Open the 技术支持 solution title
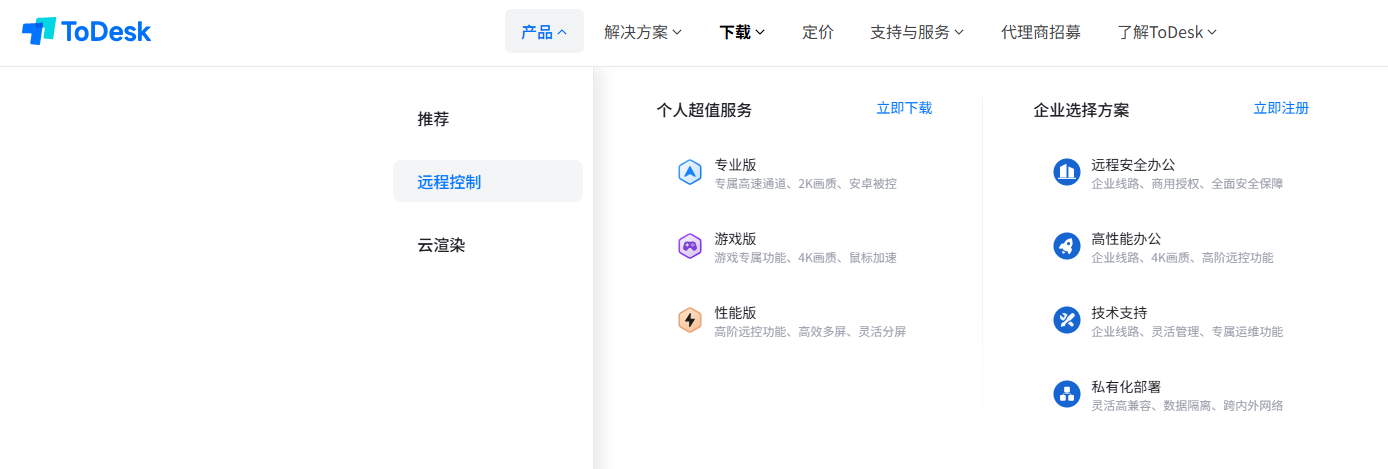The height and width of the screenshot is (469, 1388). [x=1119, y=313]
